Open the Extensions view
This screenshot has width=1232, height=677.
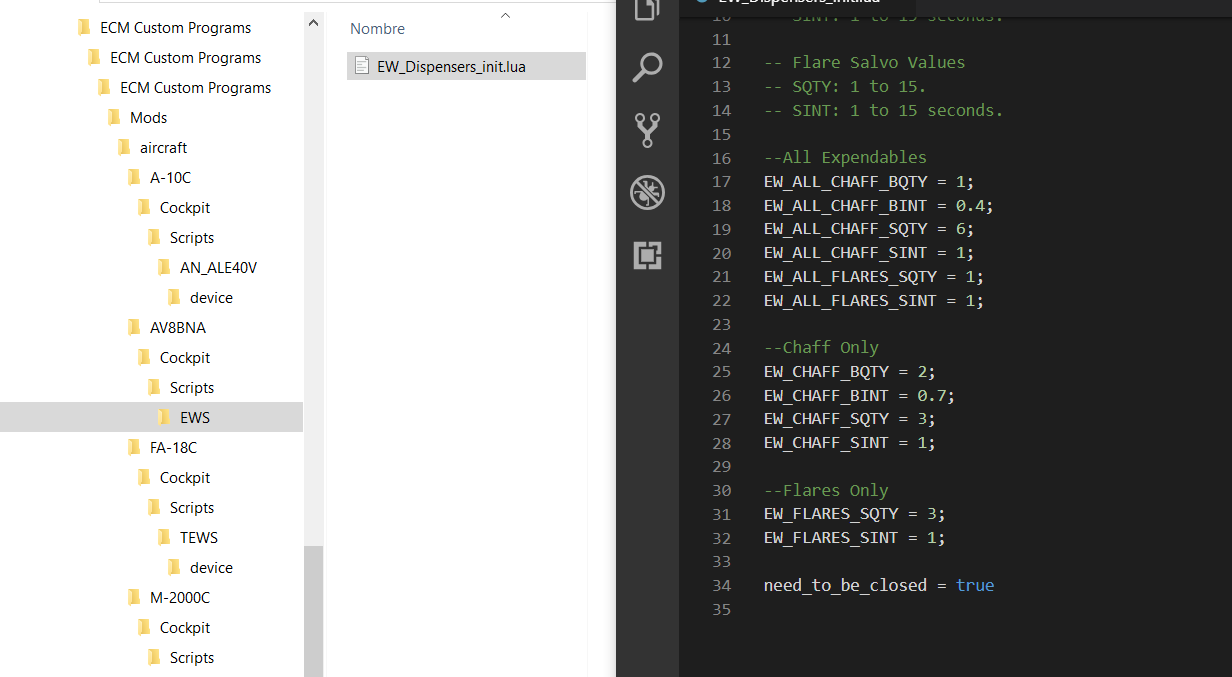click(647, 255)
